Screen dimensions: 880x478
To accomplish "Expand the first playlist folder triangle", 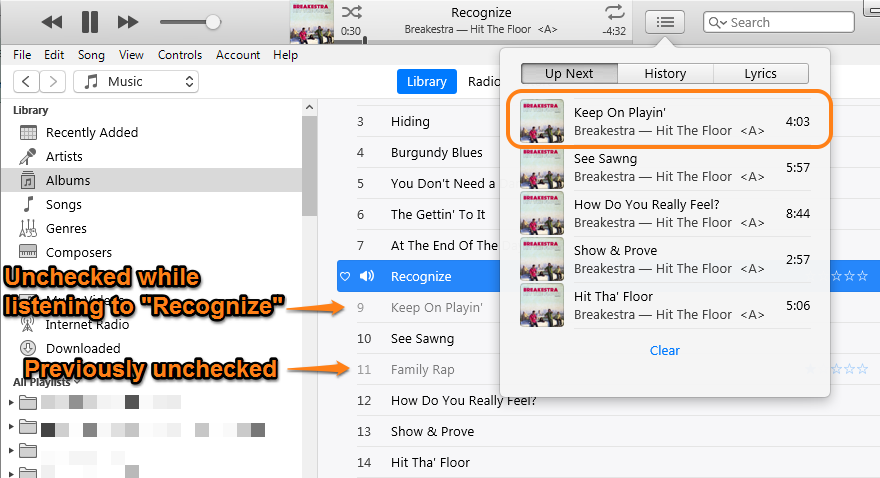I will tap(11, 402).
